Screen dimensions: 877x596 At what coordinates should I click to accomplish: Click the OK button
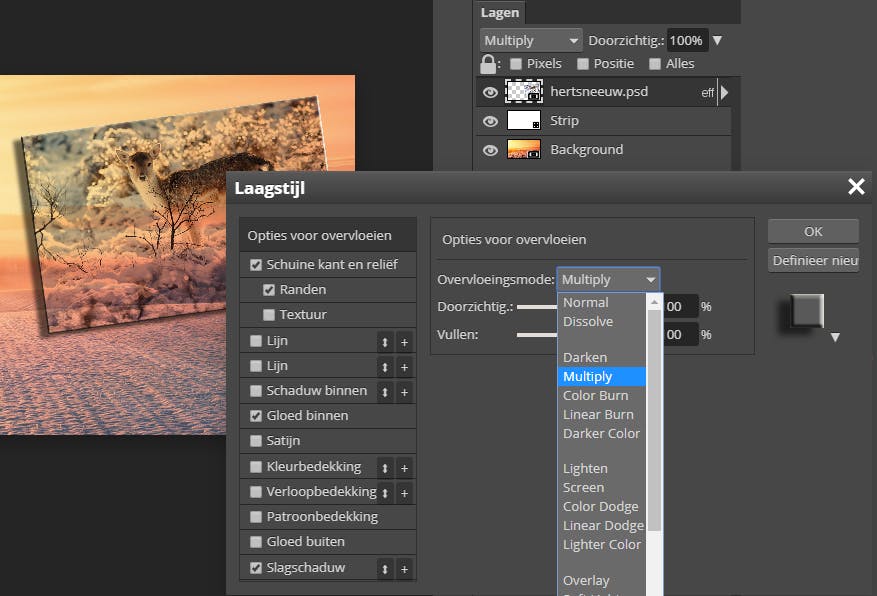[813, 231]
